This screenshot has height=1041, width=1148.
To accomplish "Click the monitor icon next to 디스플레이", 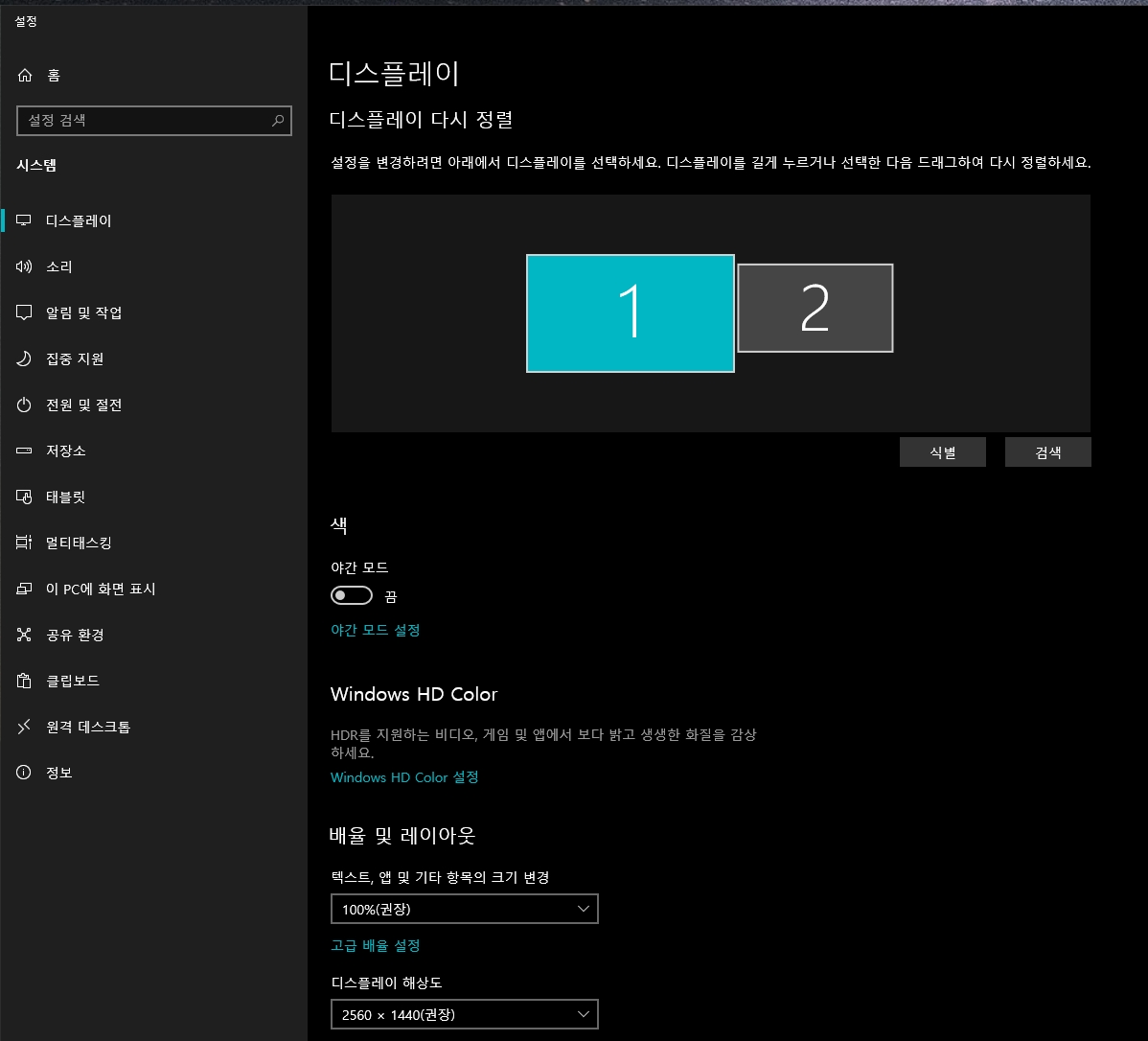I will click(24, 220).
